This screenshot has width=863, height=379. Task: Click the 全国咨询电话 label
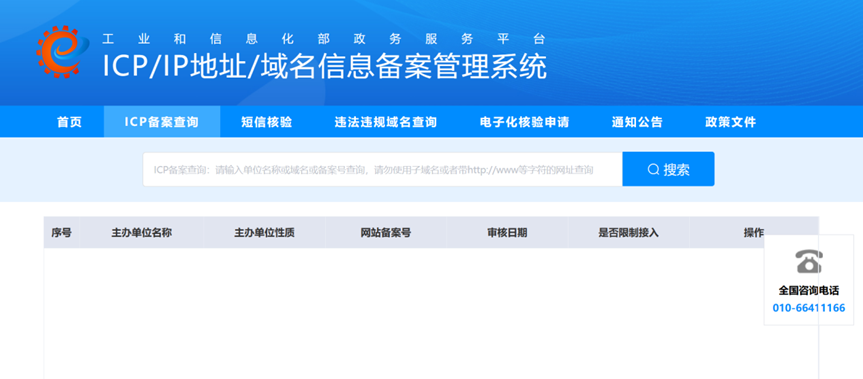point(809,291)
